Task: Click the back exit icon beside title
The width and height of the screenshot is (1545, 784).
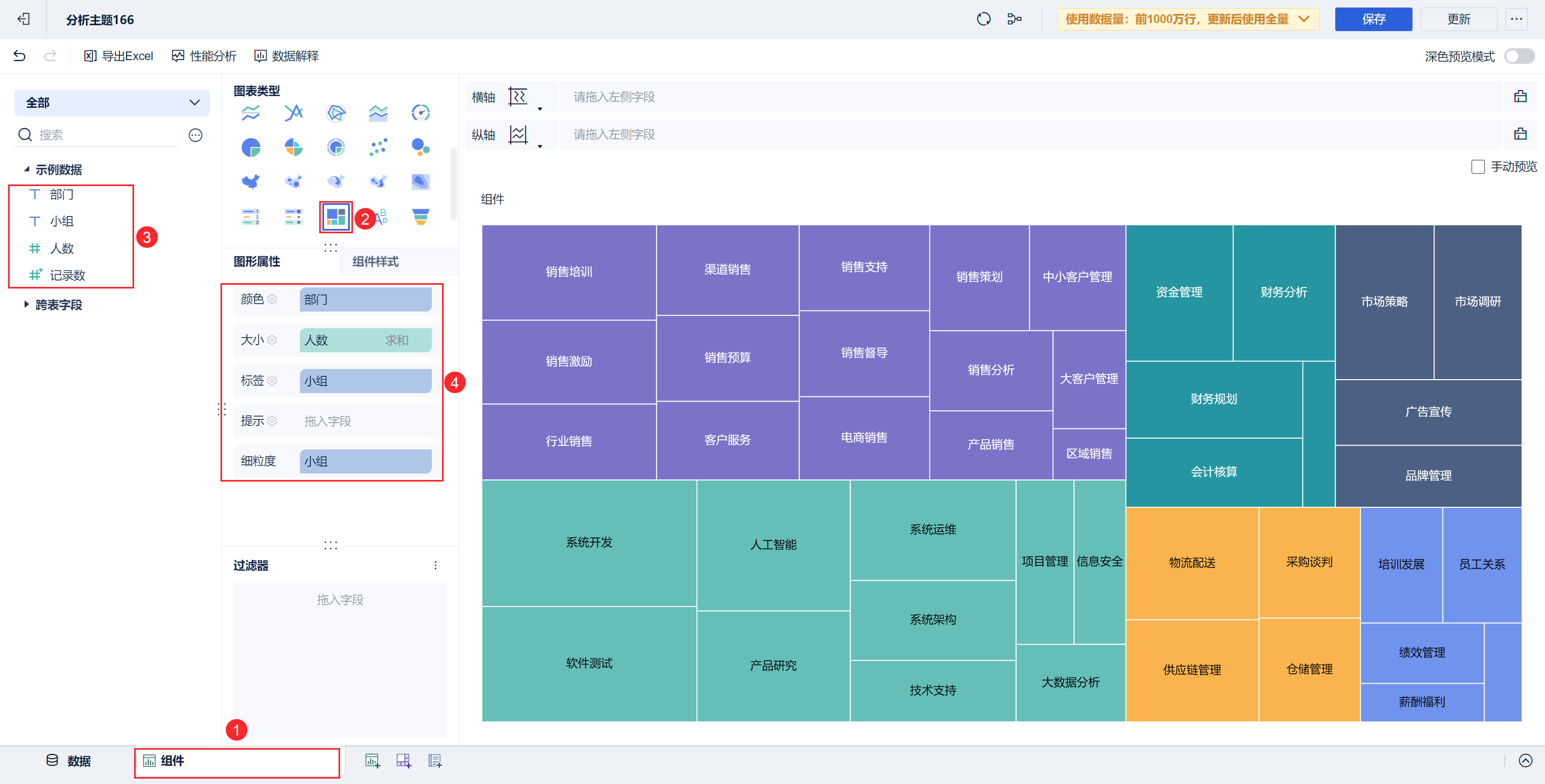Action: pos(24,19)
